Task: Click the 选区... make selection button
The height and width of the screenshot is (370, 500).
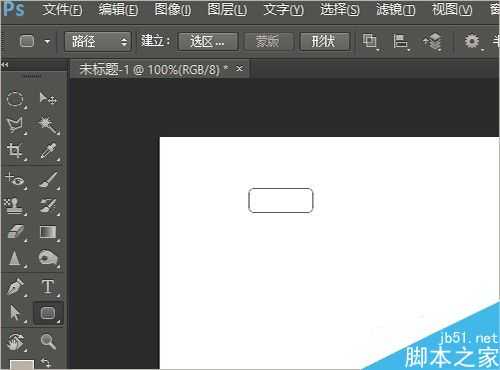Action: pos(208,42)
